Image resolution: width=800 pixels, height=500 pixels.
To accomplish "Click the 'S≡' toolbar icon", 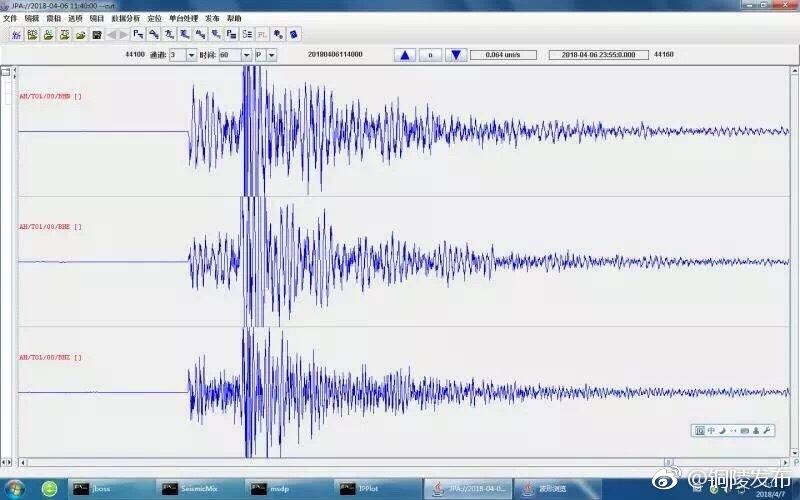I will pos(247,34).
